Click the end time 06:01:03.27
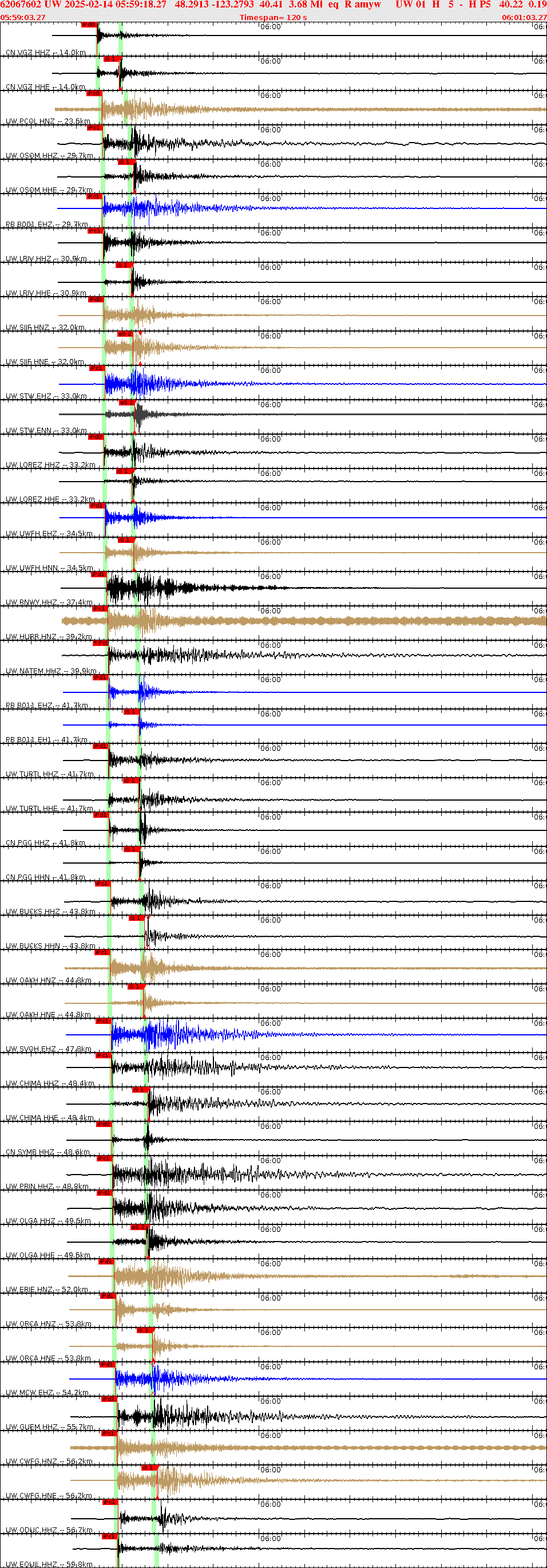 coord(524,18)
